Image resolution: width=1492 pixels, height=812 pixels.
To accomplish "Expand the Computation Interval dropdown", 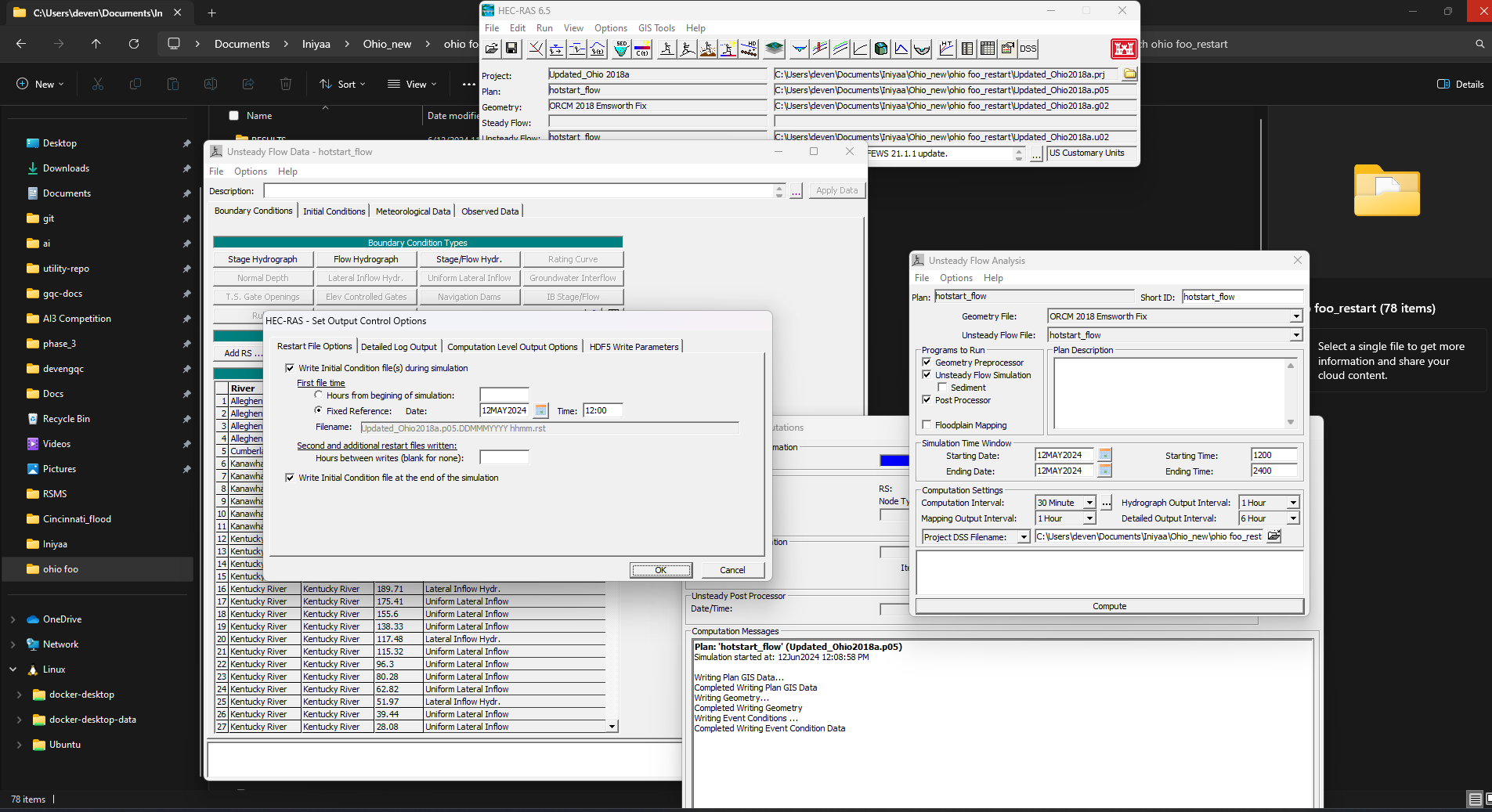I will click(1089, 503).
